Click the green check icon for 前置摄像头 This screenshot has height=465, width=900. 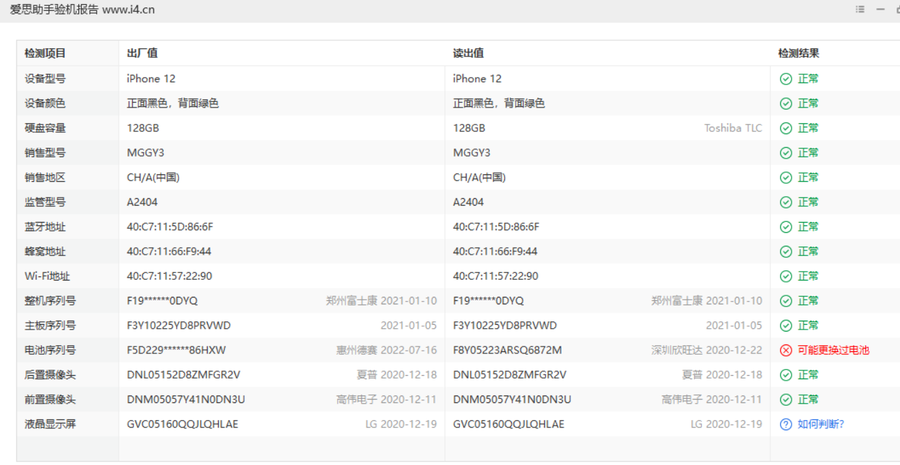tap(786, 400)
